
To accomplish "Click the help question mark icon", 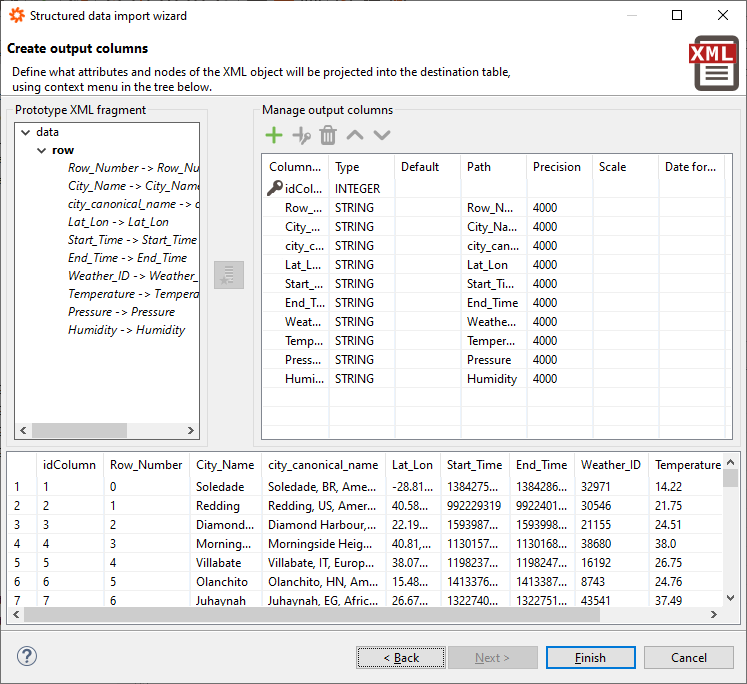I will tap(27, 657).
